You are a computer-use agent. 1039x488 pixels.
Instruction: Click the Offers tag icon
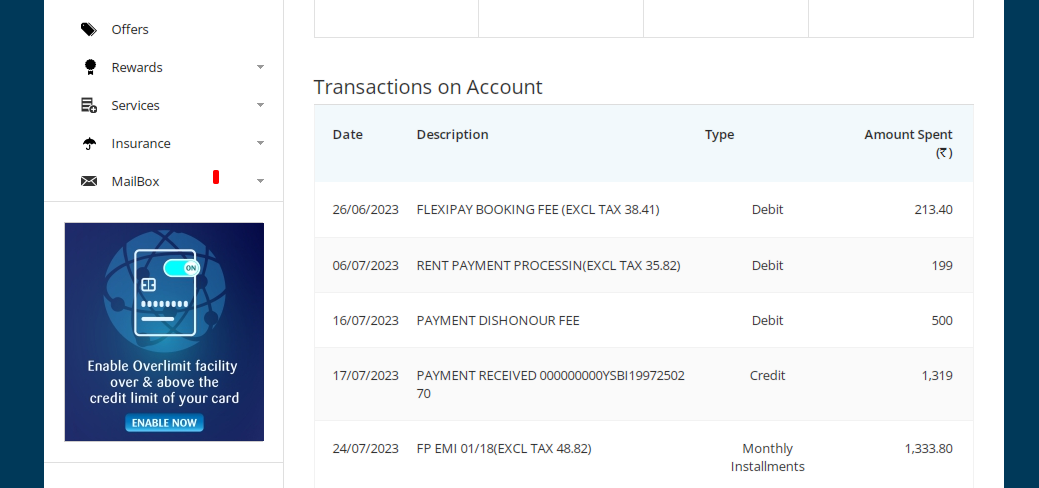click(x=89, y=29)
